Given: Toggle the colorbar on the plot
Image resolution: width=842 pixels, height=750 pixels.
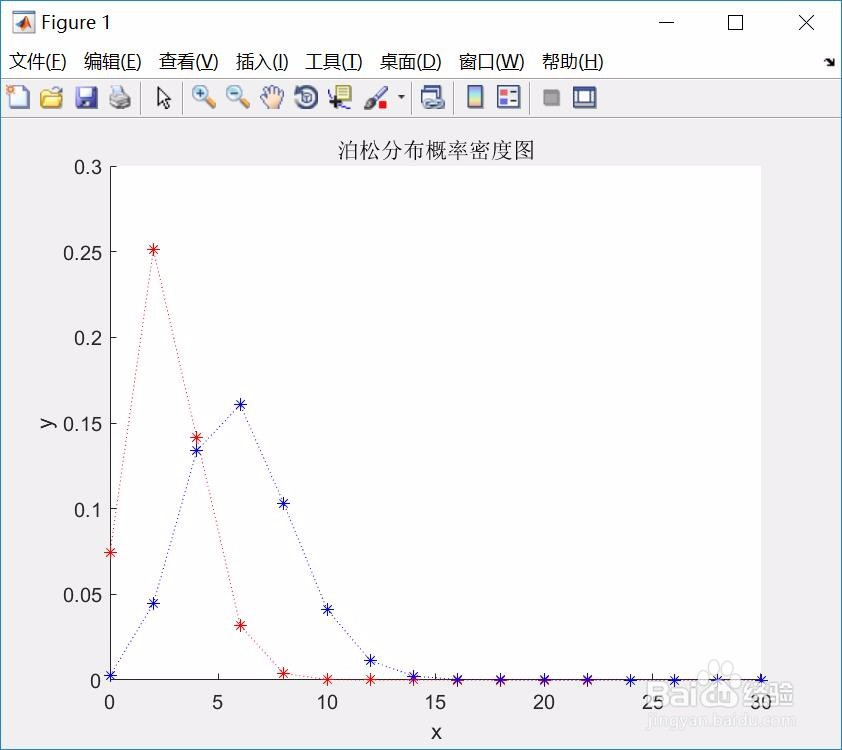Looking at the screenshot, I should click(x=473, y=97).
